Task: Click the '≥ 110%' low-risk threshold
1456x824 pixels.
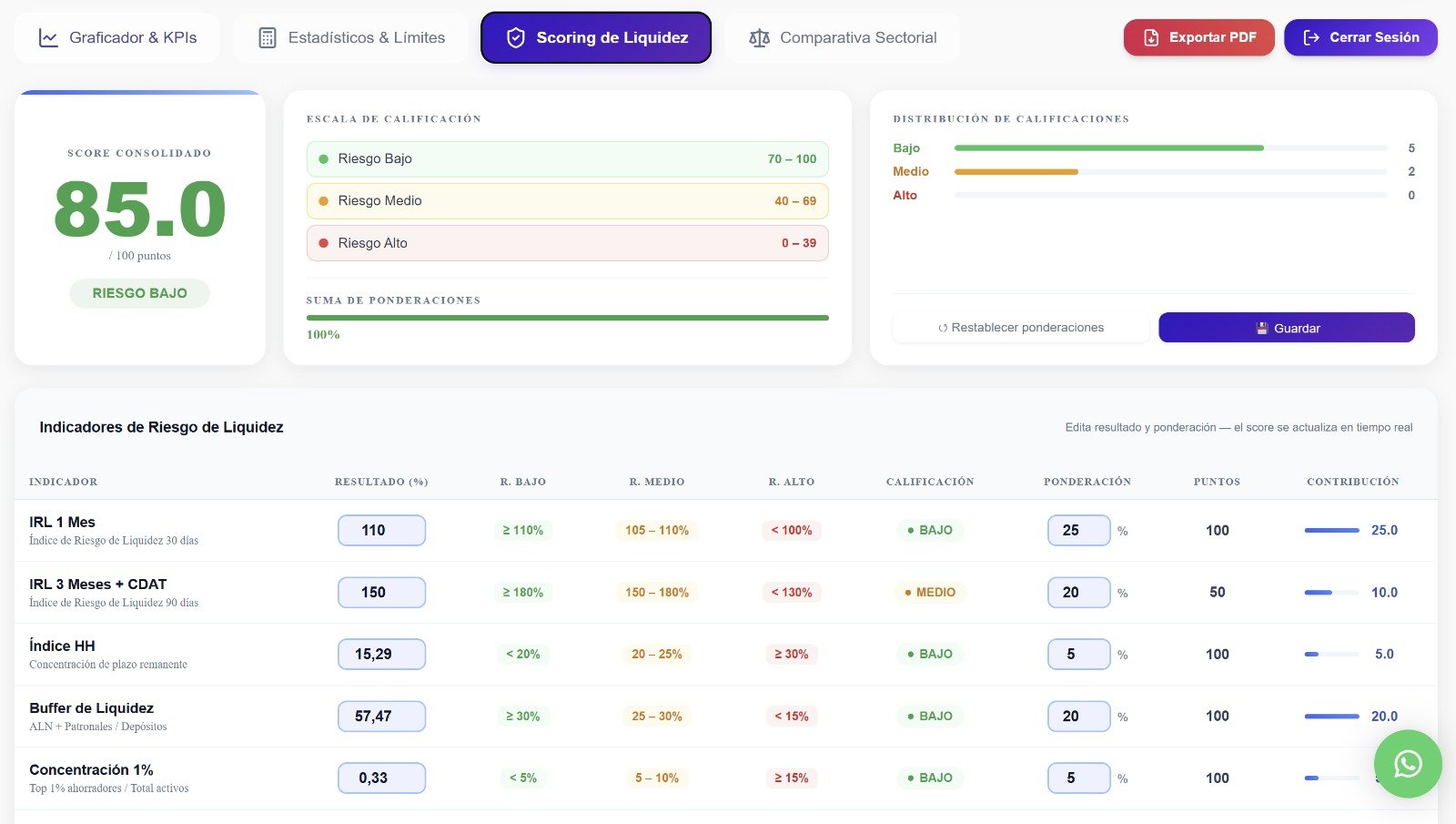Action: click(523, 530)
